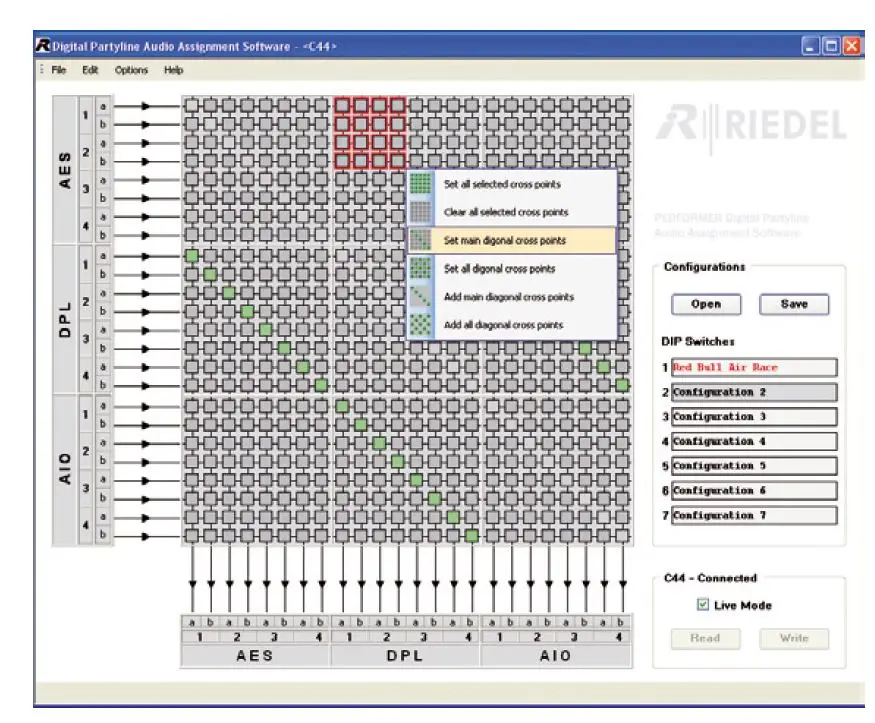Toggle green cross point DPL 2a input to AES 2a output
This screenshot has height=723, width=875.
[x=229, y=293]
